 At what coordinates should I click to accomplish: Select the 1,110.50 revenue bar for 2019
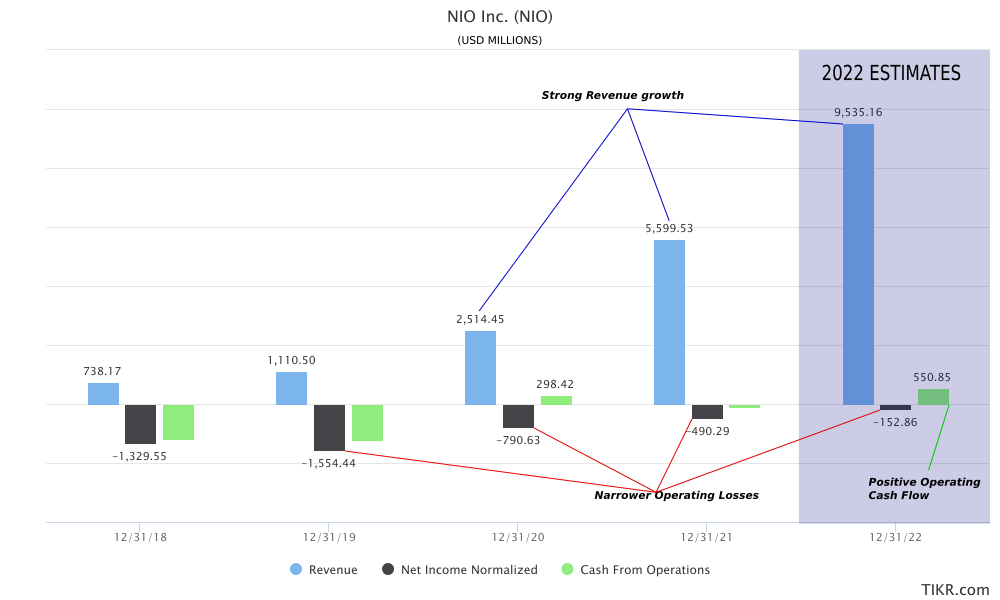[x=291, y=388]
